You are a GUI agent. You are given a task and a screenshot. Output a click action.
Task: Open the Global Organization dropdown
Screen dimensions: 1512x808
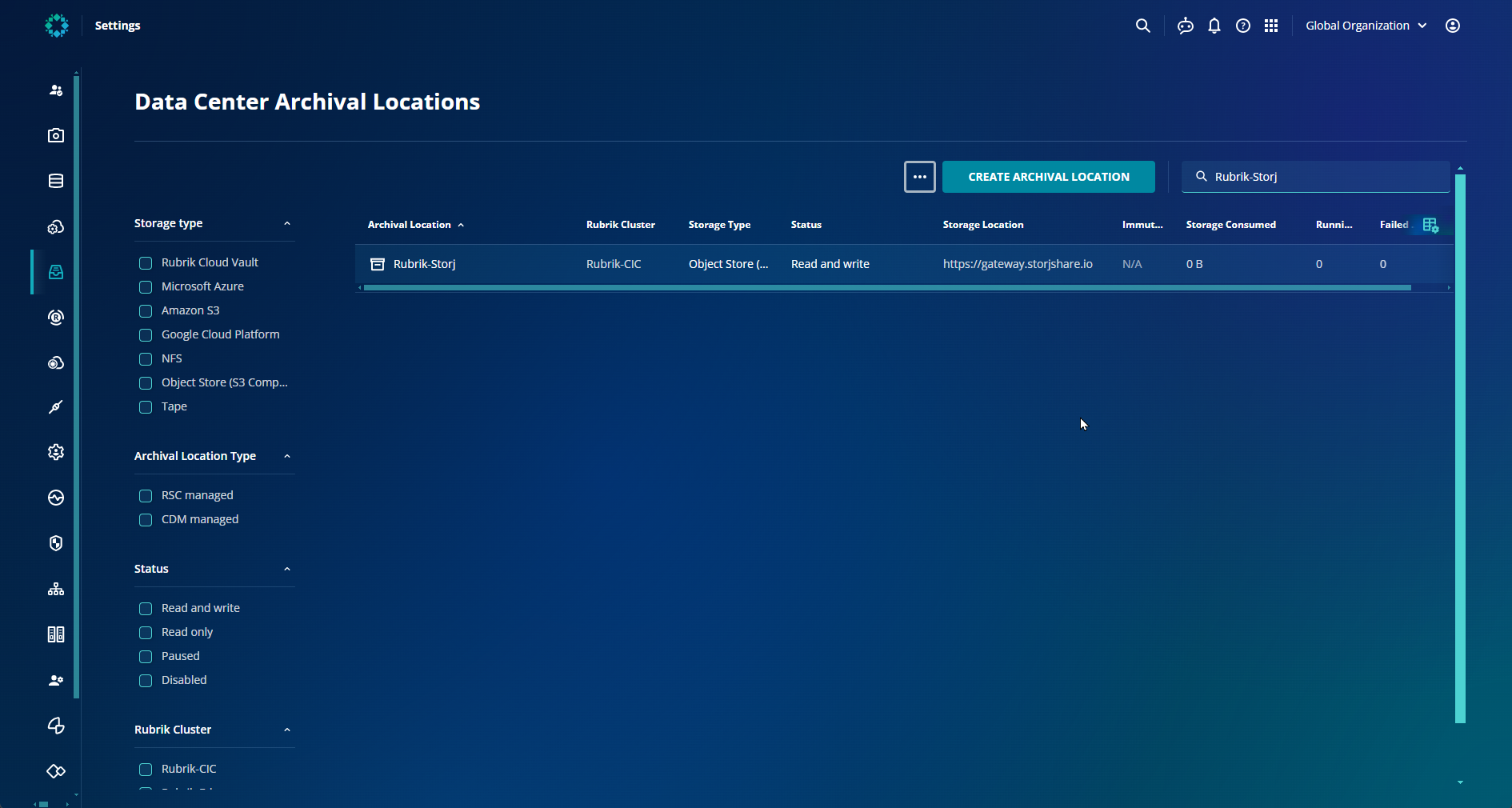(x=1366, y=26)
